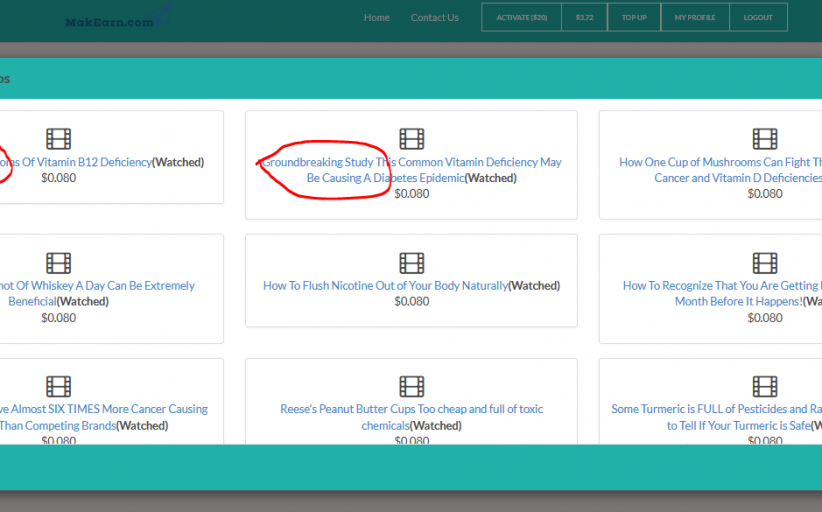The image size is (822, 512).
Task: Click film icon above Whiskey A Day video
Action: pos(58,263)
